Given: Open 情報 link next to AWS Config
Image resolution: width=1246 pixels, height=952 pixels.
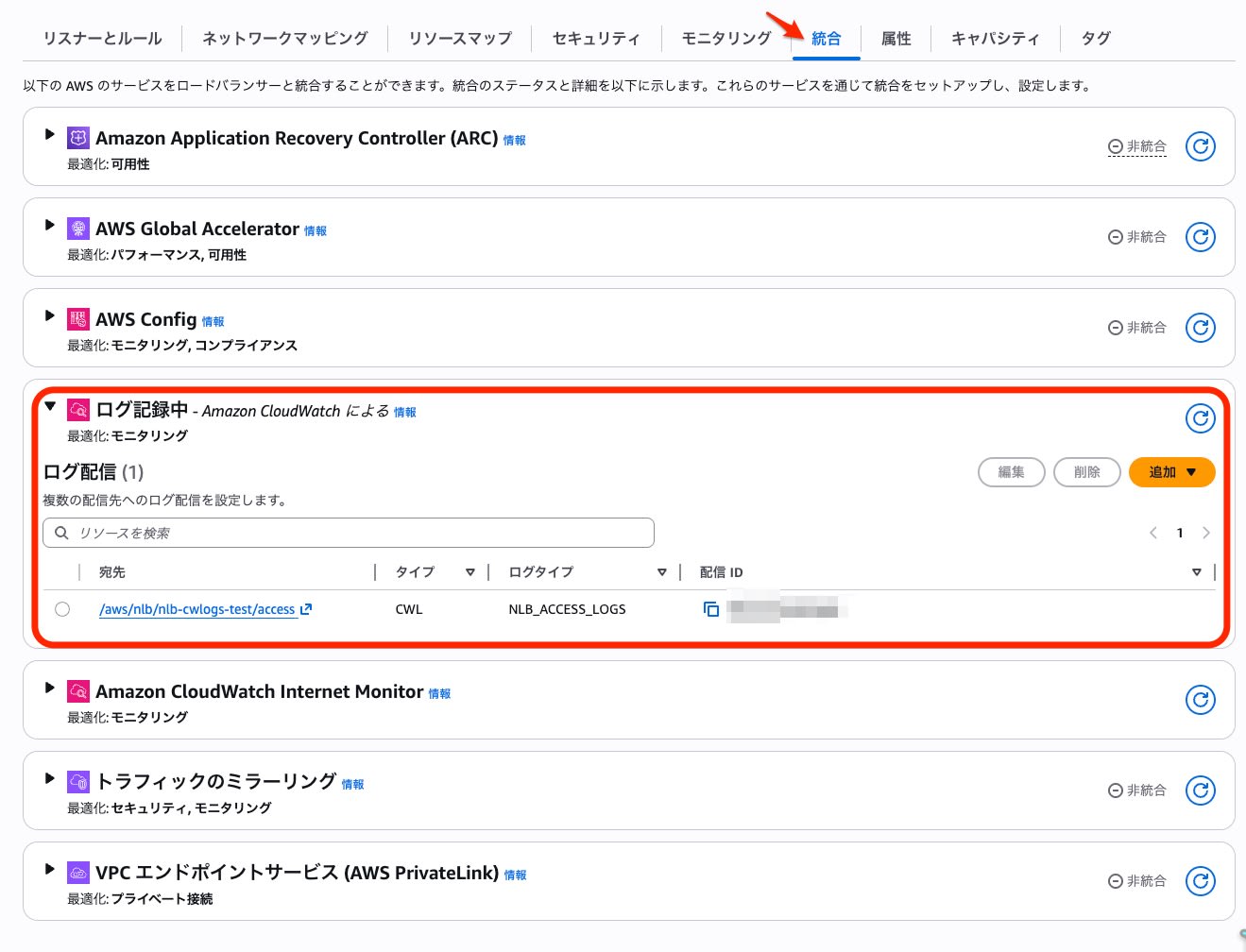Looking at the screenshot, I should 213,322.
